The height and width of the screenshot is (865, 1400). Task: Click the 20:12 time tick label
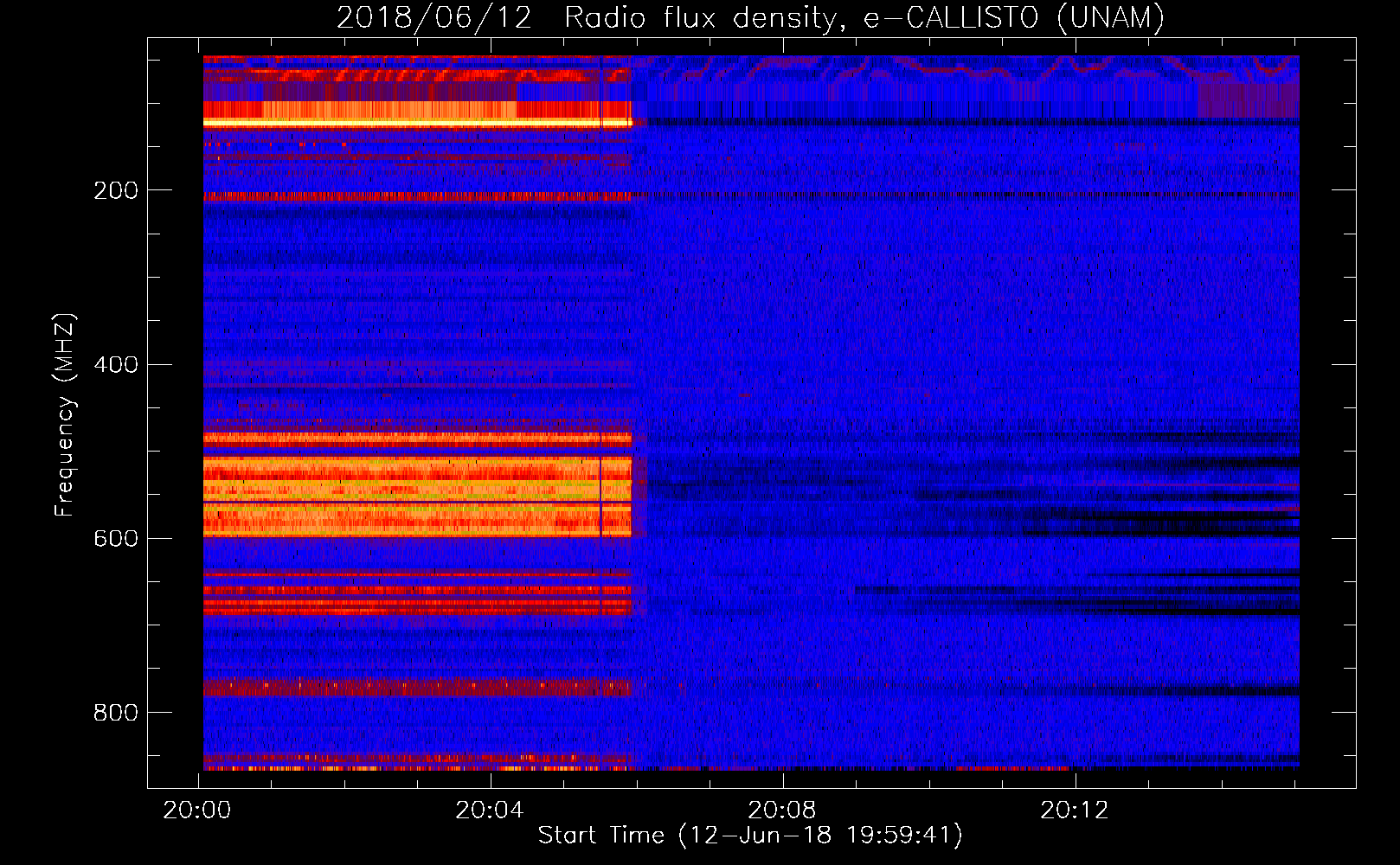[1076, 811]
